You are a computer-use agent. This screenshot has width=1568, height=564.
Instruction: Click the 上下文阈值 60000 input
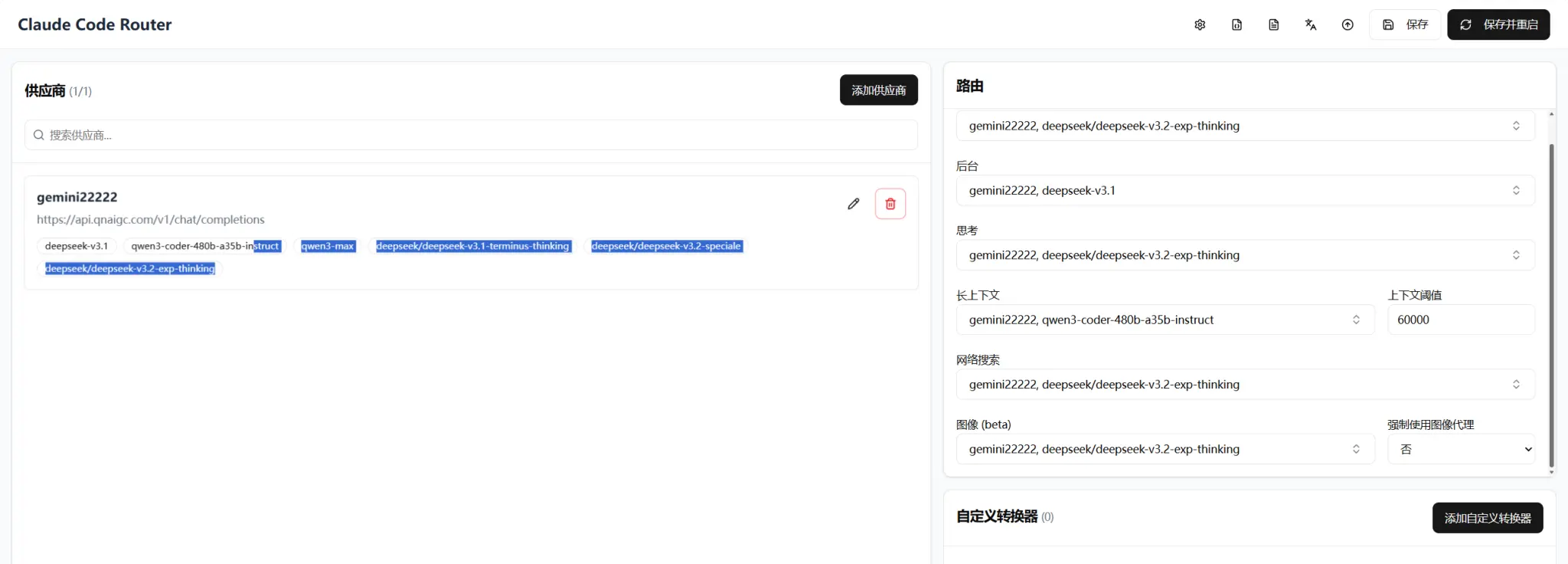[x=1462, y=320]
